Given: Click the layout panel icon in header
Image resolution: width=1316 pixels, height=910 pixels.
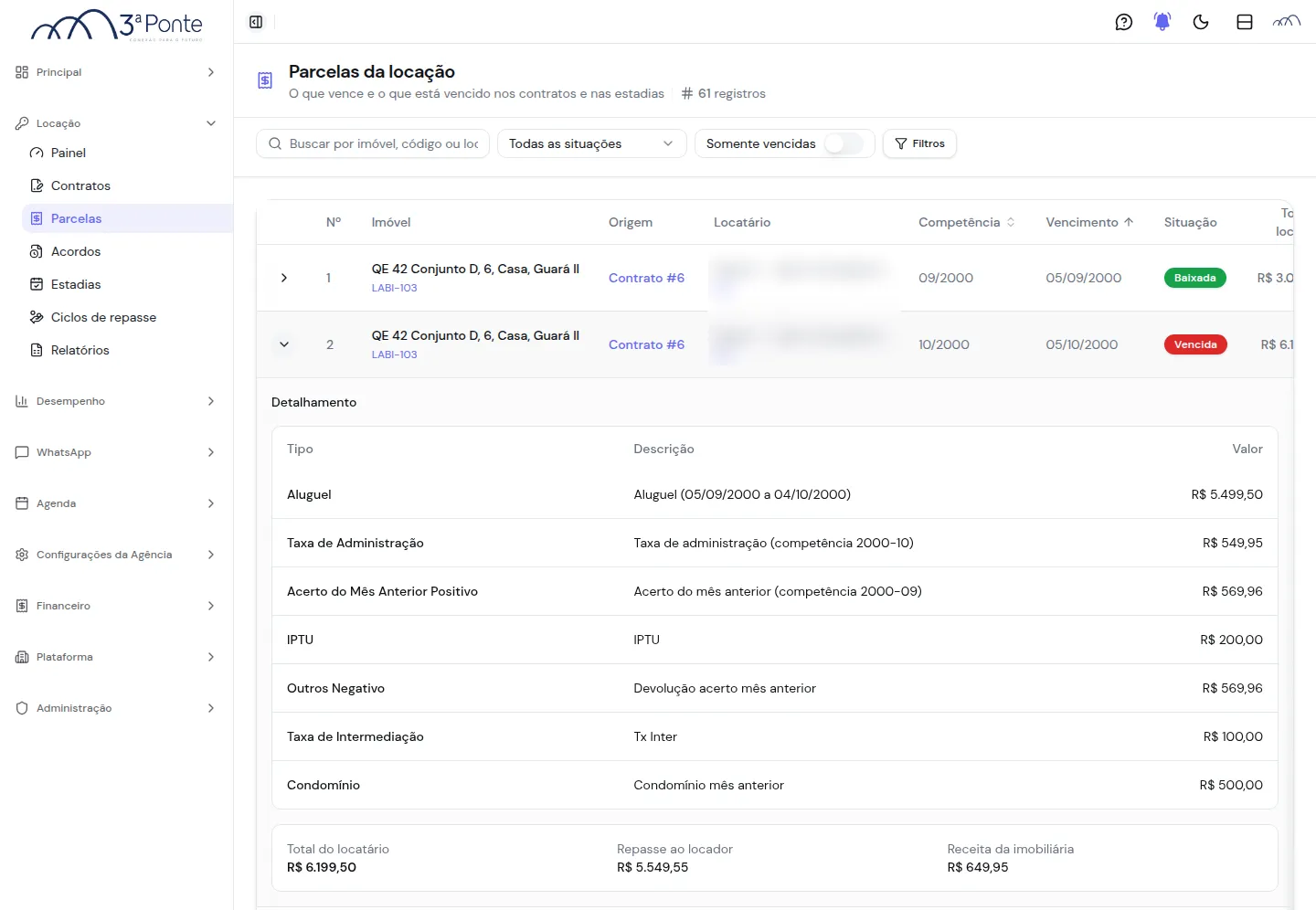Looking at the screenshot, I should (1245, 22).
